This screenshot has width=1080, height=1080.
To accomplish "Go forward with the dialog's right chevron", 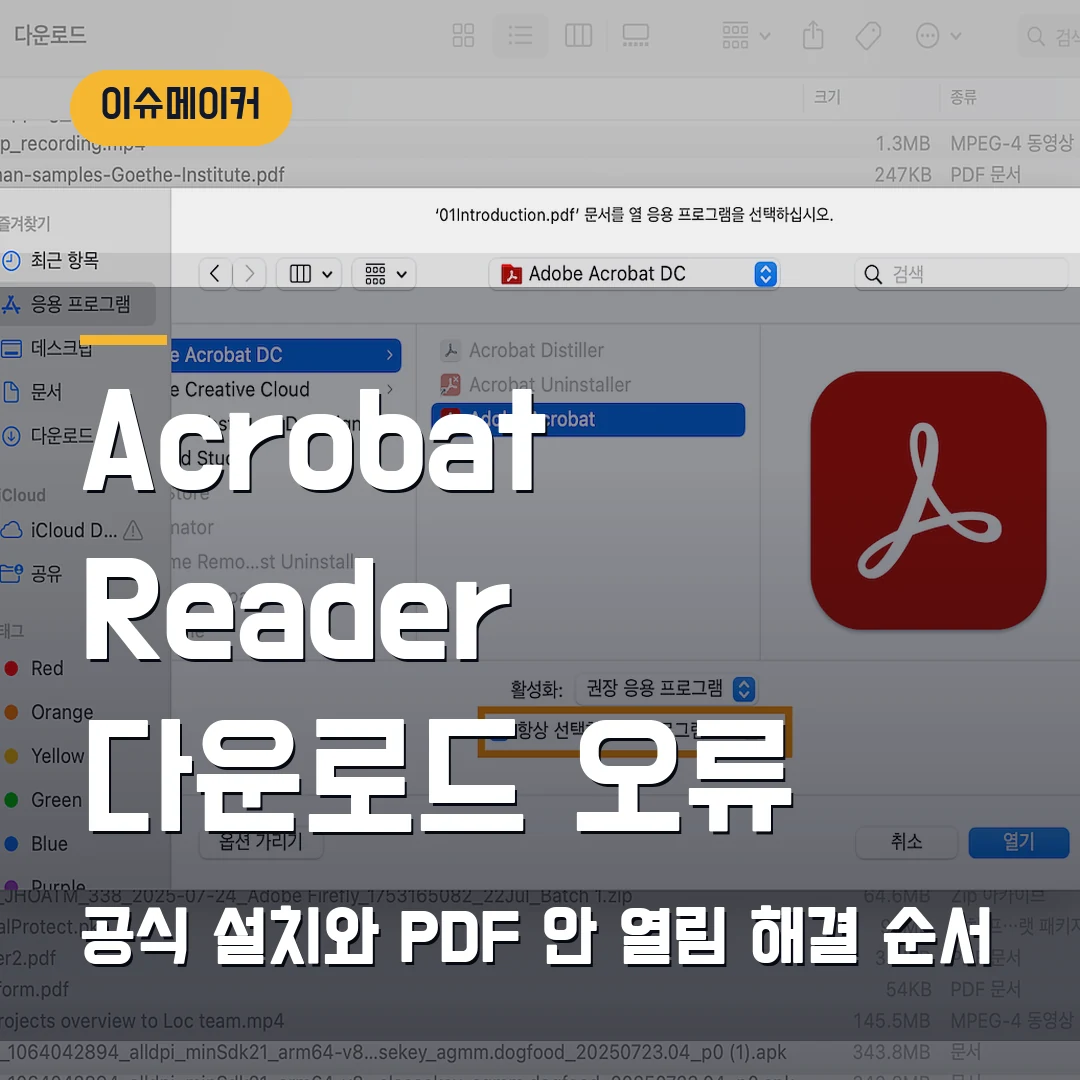I will (x=249, y=274).
